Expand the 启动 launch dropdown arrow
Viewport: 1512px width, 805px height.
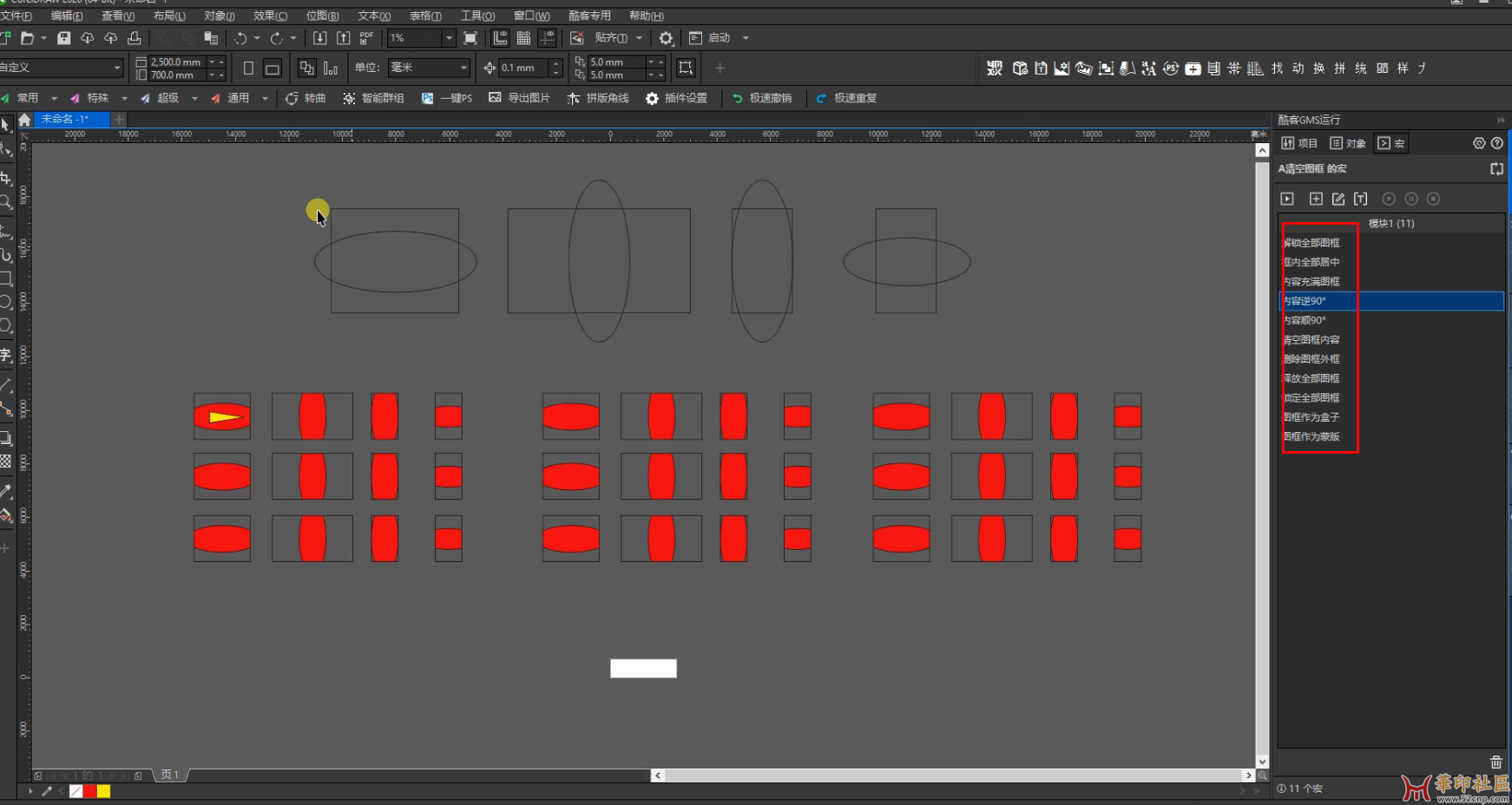[746, 38]
